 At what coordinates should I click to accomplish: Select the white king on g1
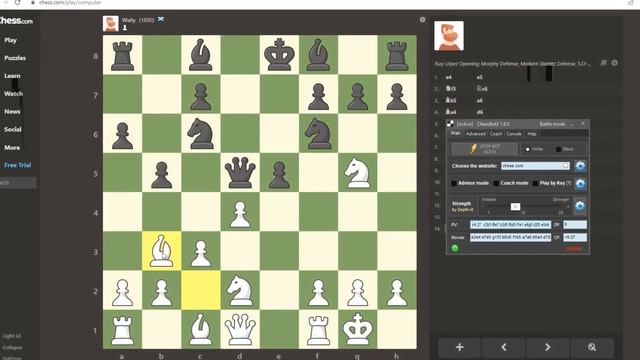[x=358, y=329]
